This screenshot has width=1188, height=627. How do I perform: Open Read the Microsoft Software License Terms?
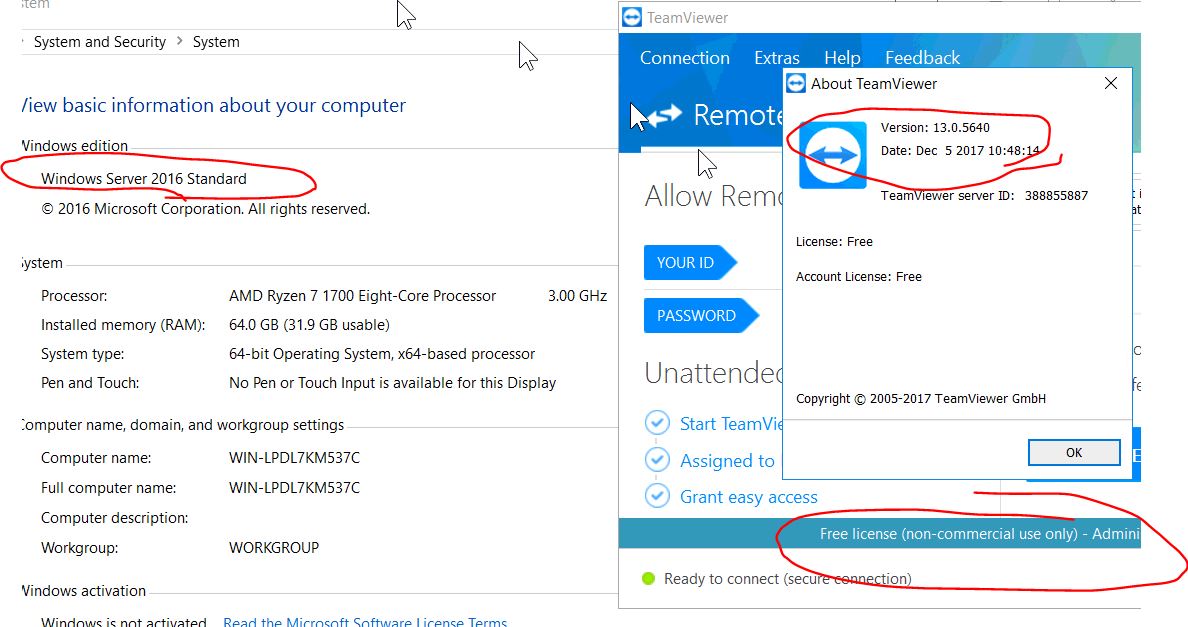point(365,622)
